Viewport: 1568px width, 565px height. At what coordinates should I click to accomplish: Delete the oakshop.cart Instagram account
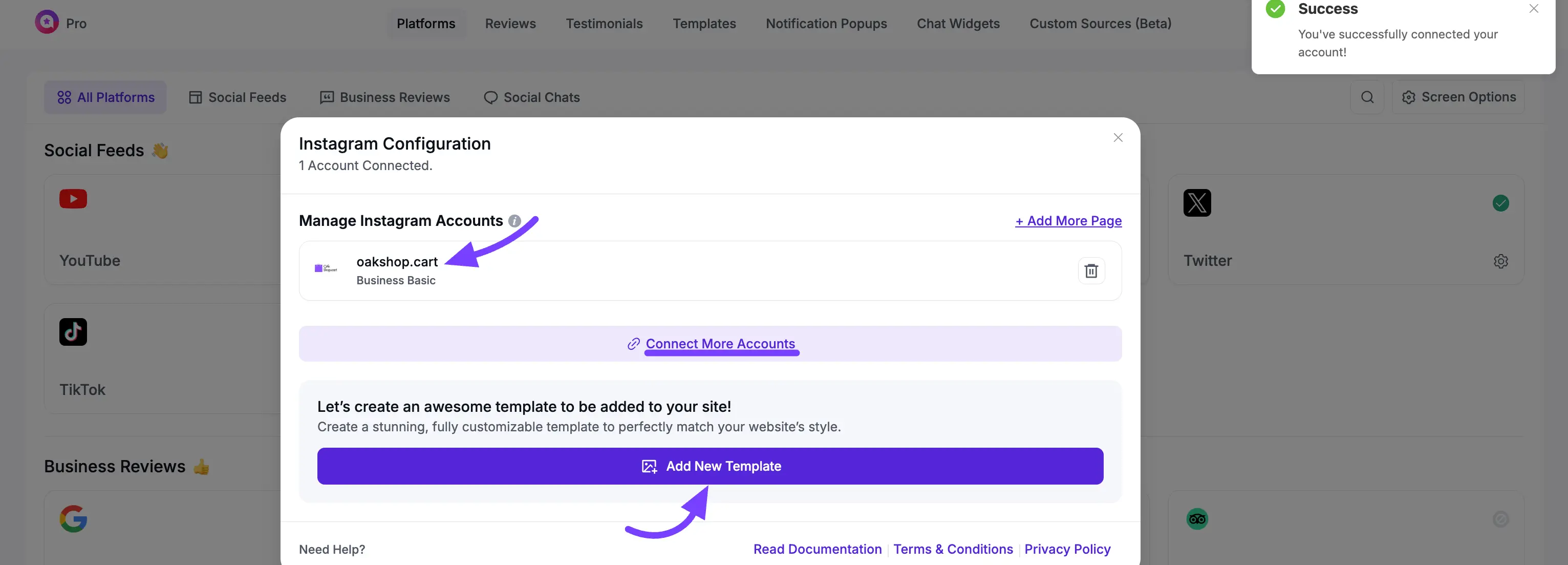pos(1091,270)
